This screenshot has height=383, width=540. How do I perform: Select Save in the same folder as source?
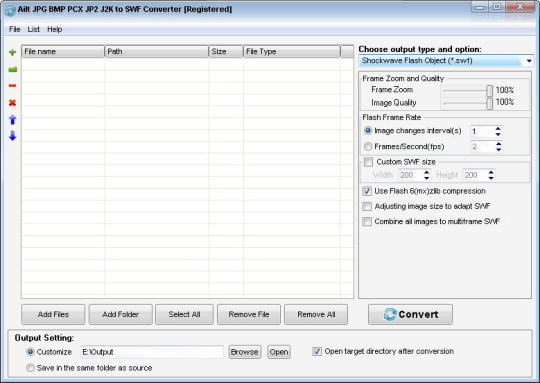[30, 368]
